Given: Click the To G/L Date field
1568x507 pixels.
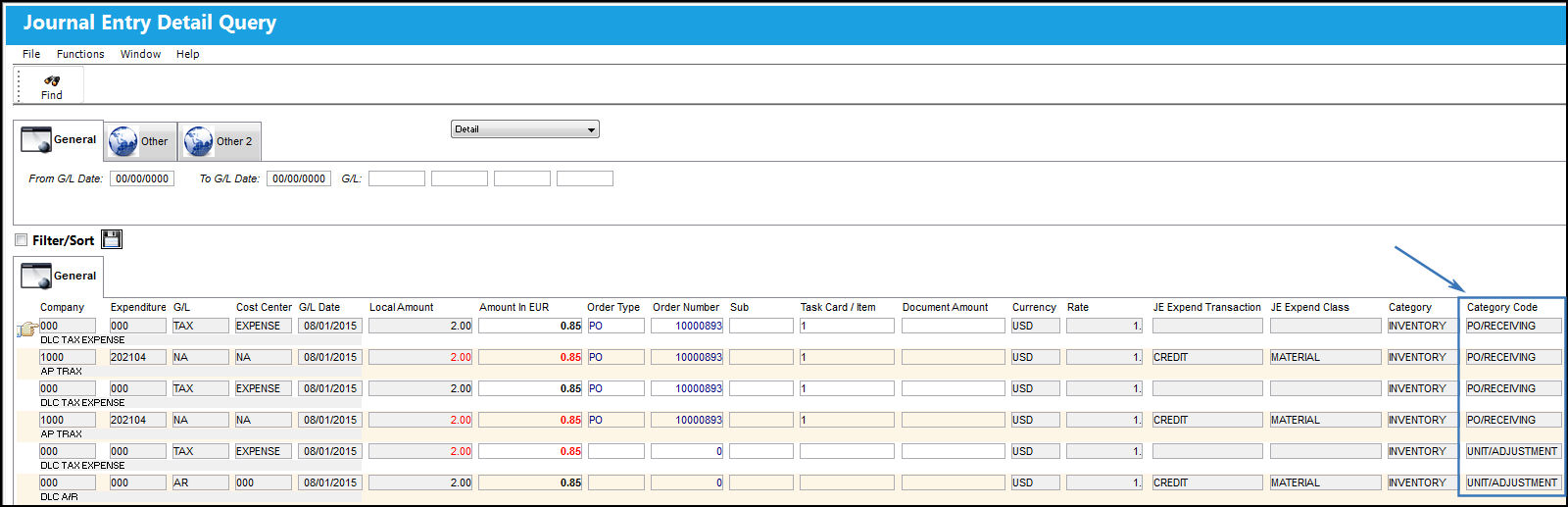Looking at the screenshot, I should [x=299, y=178].
